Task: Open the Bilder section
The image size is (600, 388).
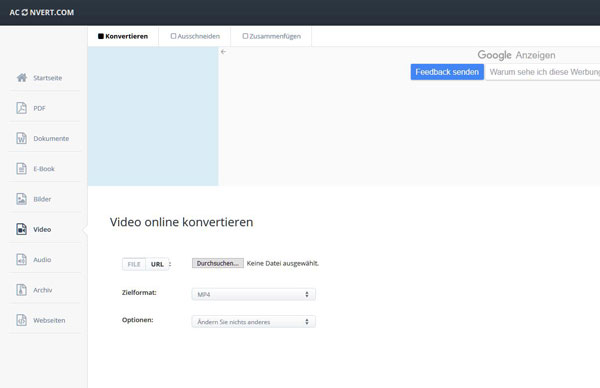Action: point(42,199)
